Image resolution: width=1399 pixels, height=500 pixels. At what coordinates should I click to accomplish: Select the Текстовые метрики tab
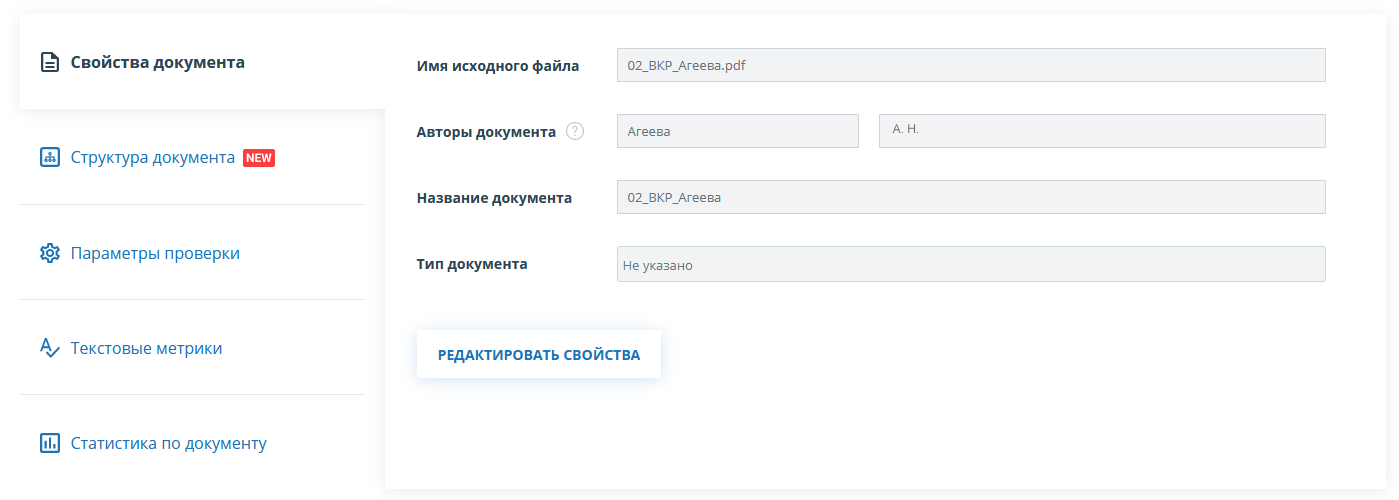click(146, 348)
